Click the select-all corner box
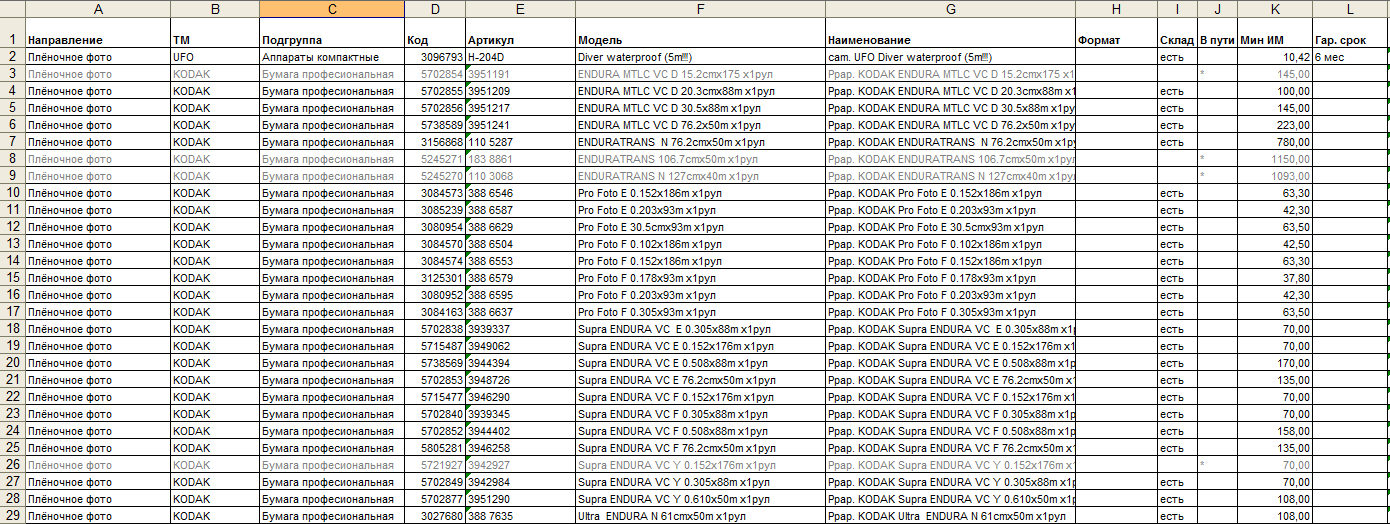Image resolution: width=1390 pixels, height=524 pixels. (x=13, y=9)
